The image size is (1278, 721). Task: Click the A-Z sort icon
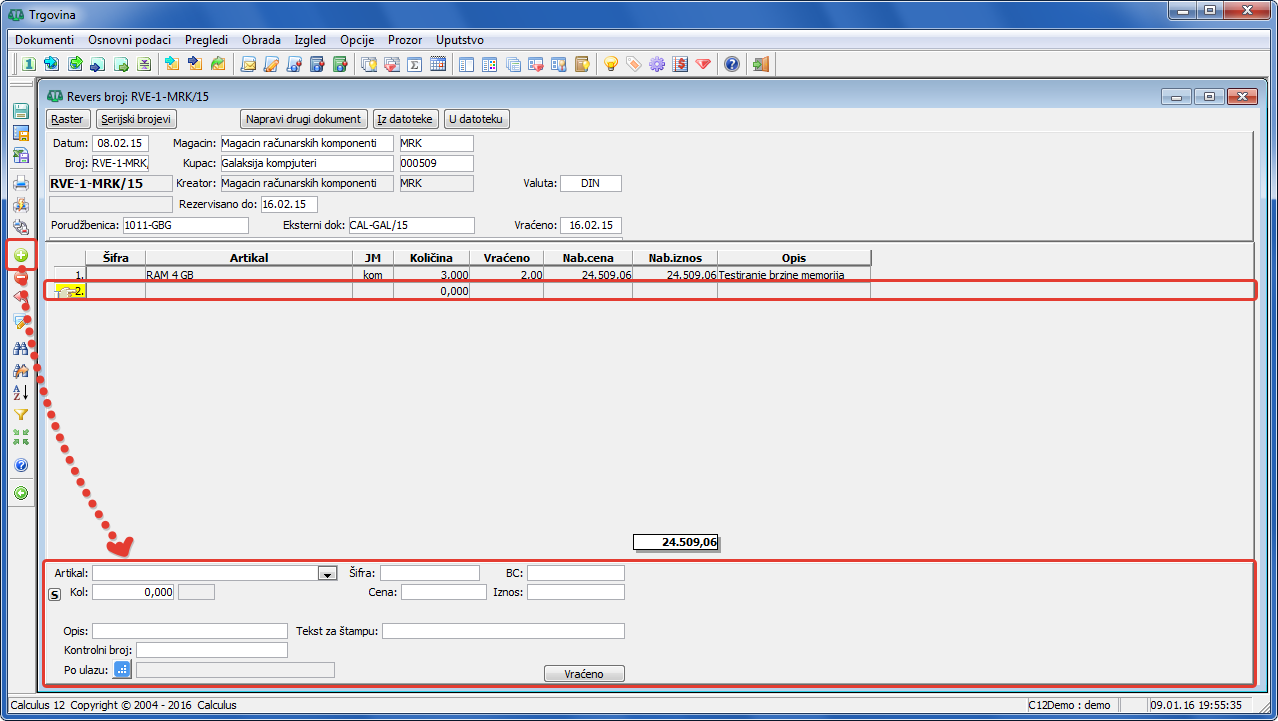pyautogui.click(x=21, y=393)
